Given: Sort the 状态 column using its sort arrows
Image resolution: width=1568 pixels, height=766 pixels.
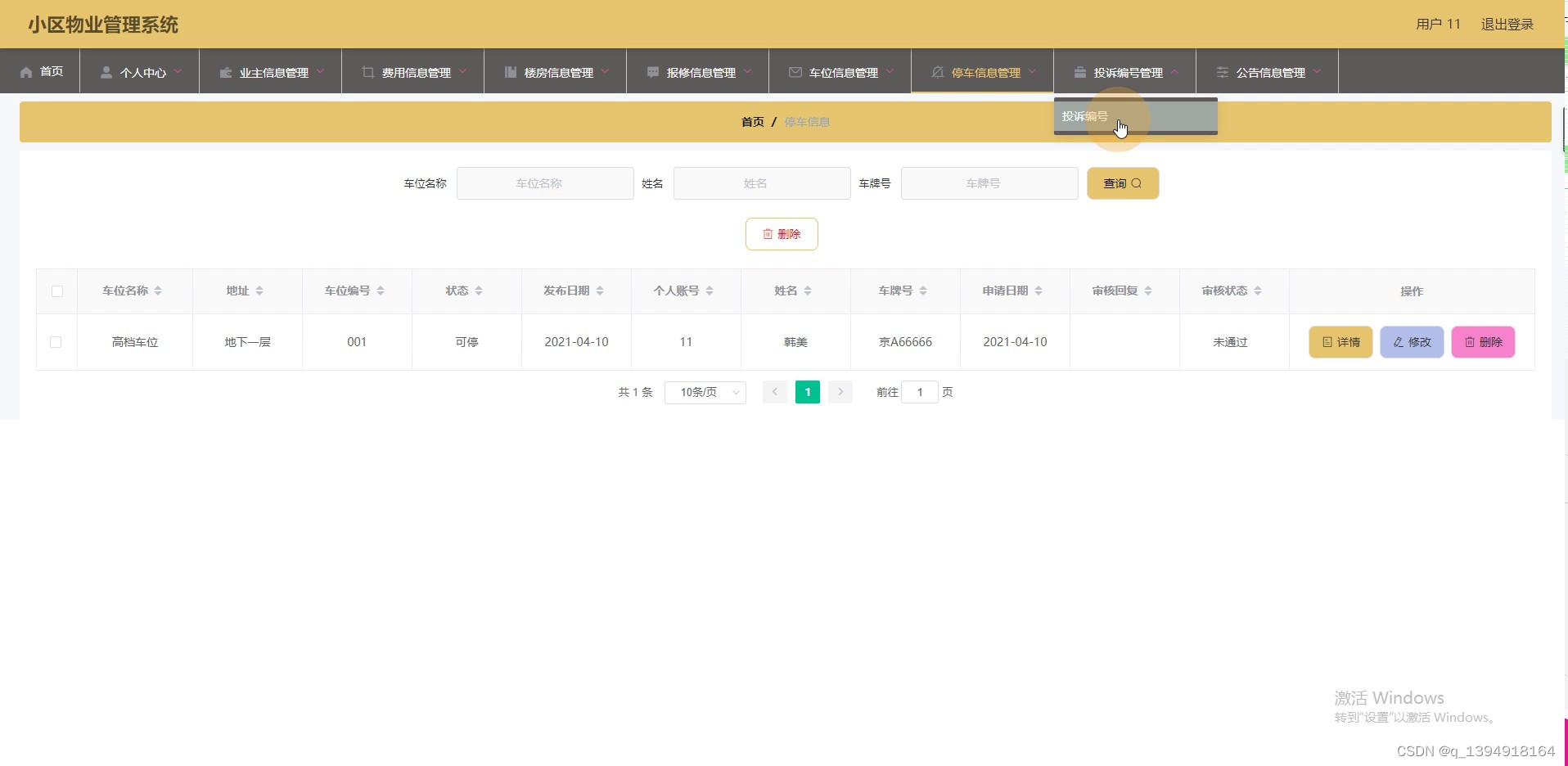Looking at the screenshot, I should pos(479,291).
